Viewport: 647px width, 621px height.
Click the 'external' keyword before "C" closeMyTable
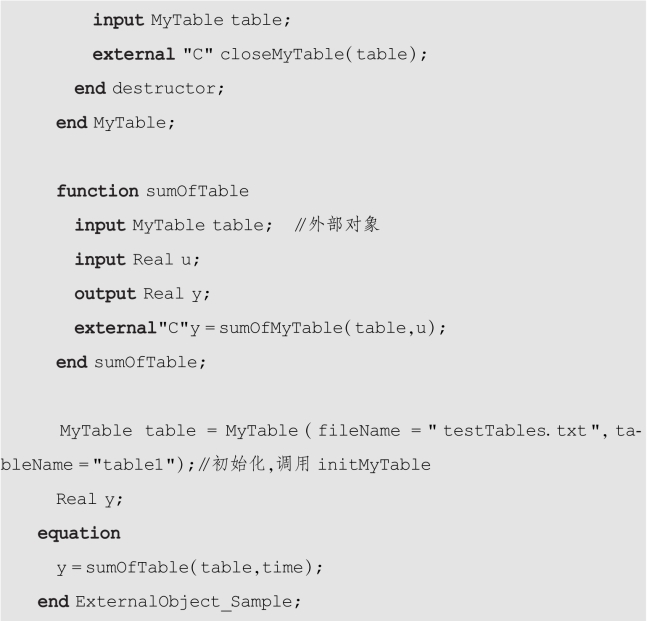point(134,54)
